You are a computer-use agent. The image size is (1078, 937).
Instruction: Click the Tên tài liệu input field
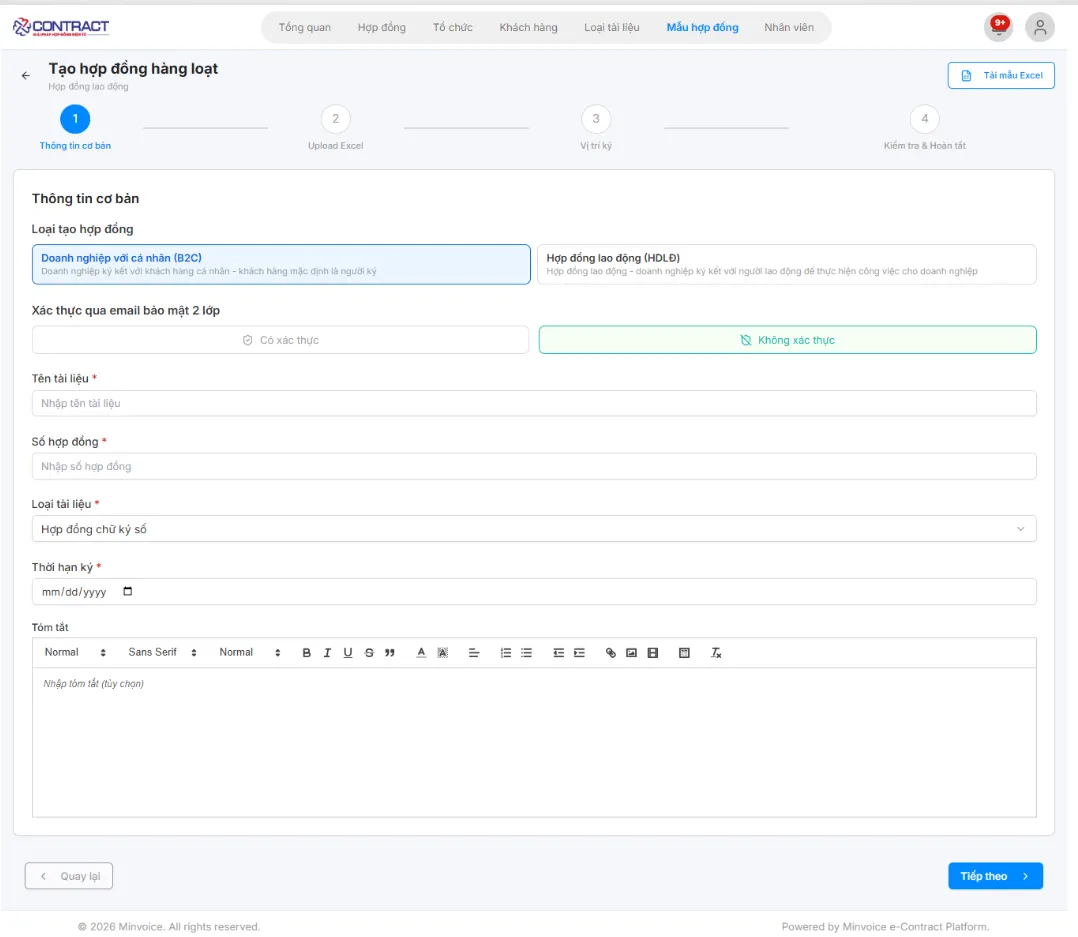533,403
